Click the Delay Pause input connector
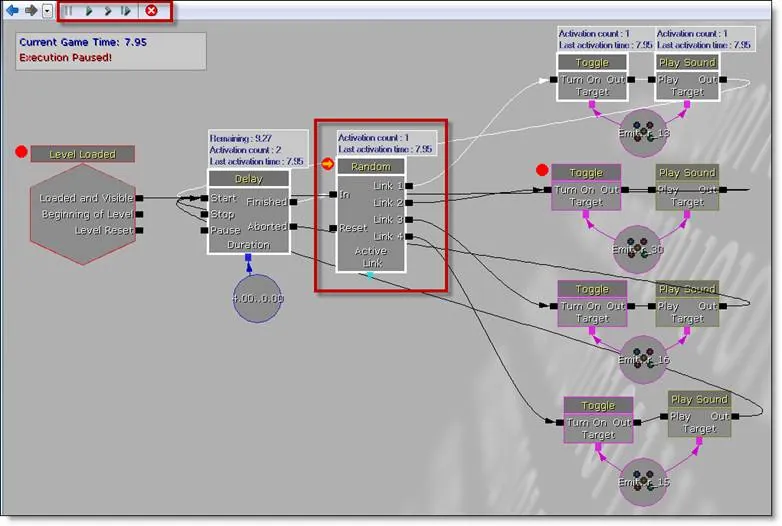Image resolution: width=782 pixels, height=526 pixels. pyautogui.click(x=204, y=230)
